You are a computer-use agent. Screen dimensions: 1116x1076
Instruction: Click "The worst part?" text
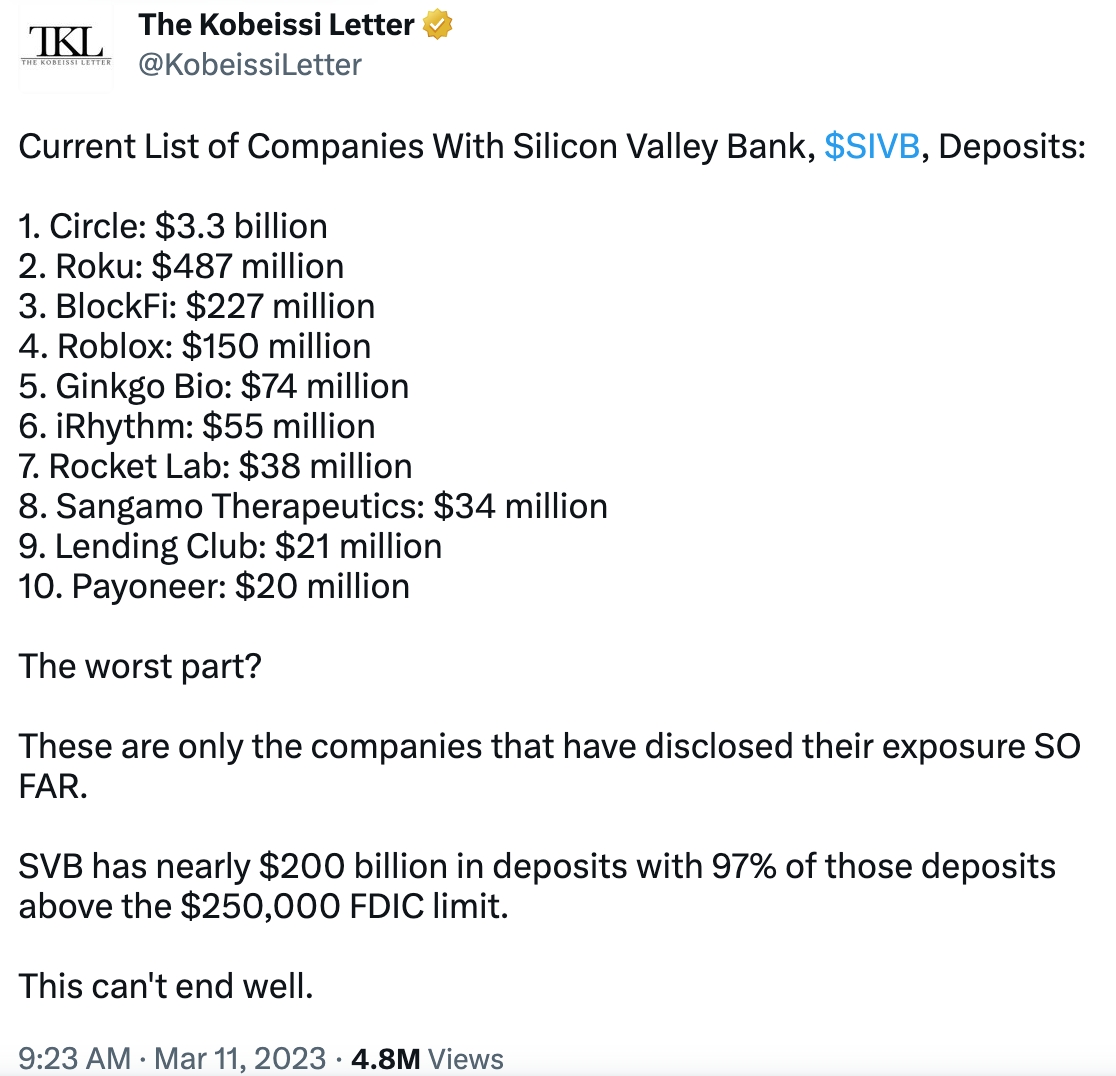point(140,666)
